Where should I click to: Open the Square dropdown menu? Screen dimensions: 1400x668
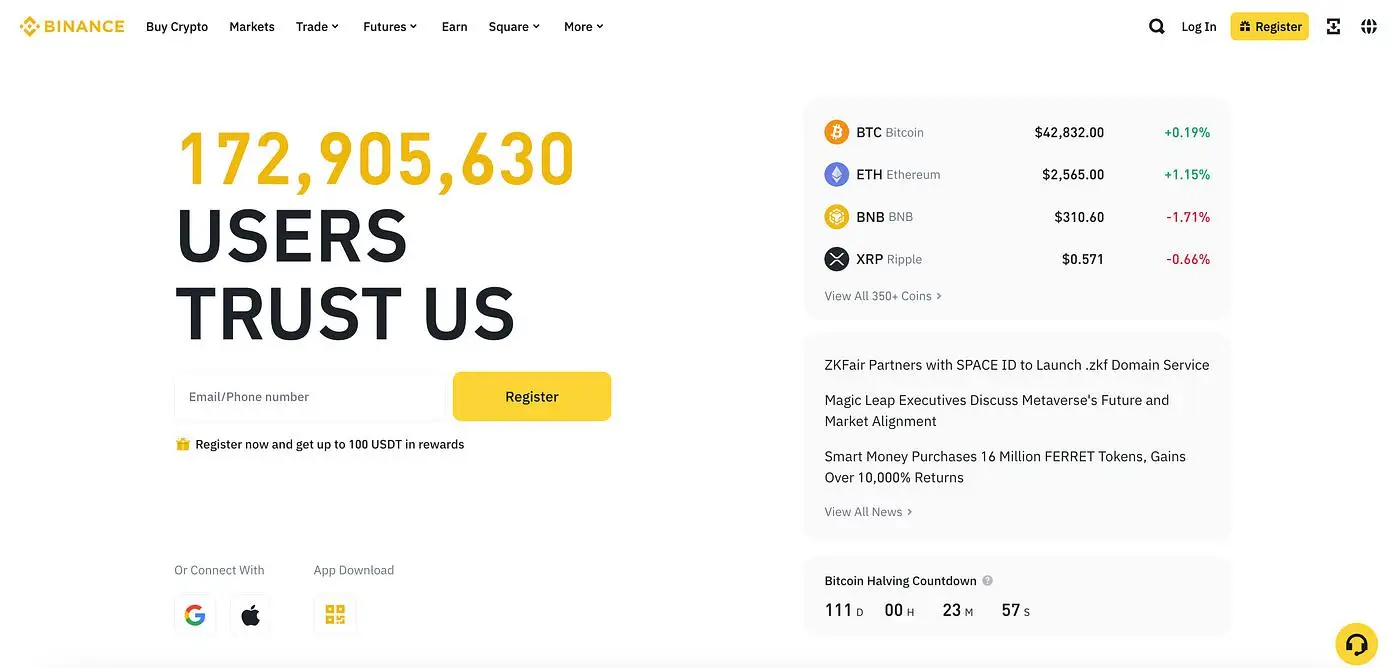click(x=514, y=27)
